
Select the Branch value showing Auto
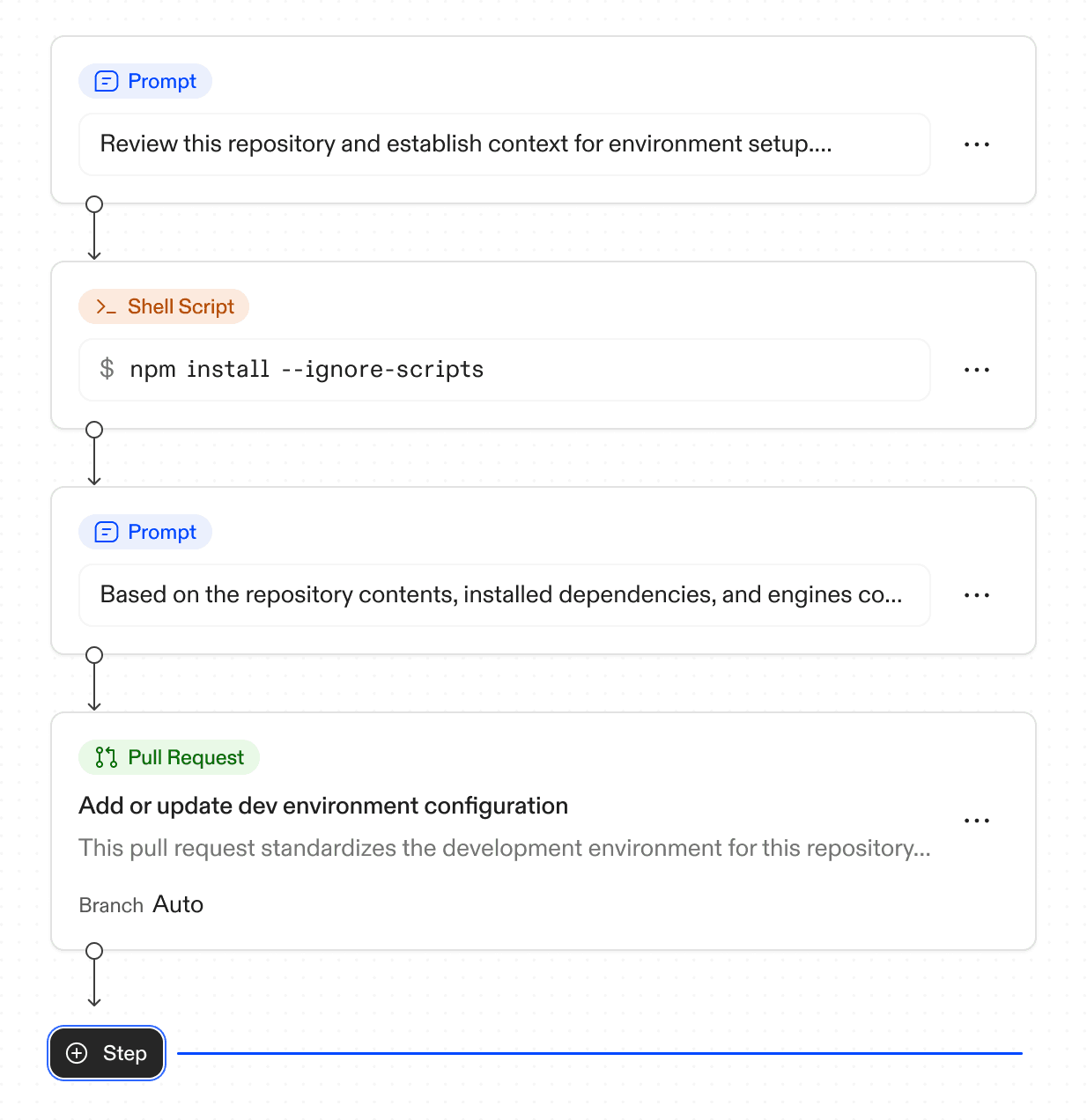[x=179, y=904]
